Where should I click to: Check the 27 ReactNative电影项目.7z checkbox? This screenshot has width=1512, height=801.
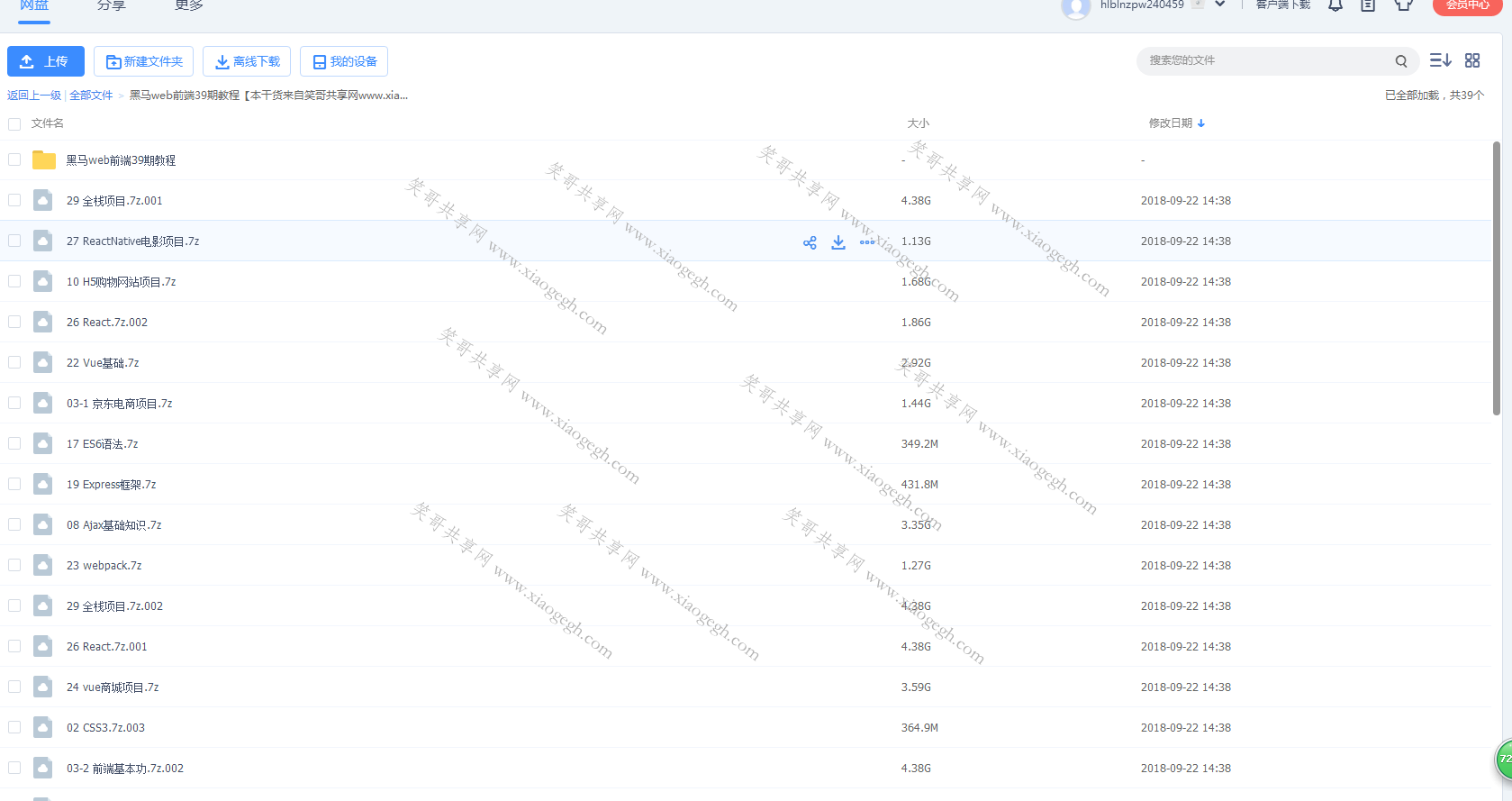14,241
